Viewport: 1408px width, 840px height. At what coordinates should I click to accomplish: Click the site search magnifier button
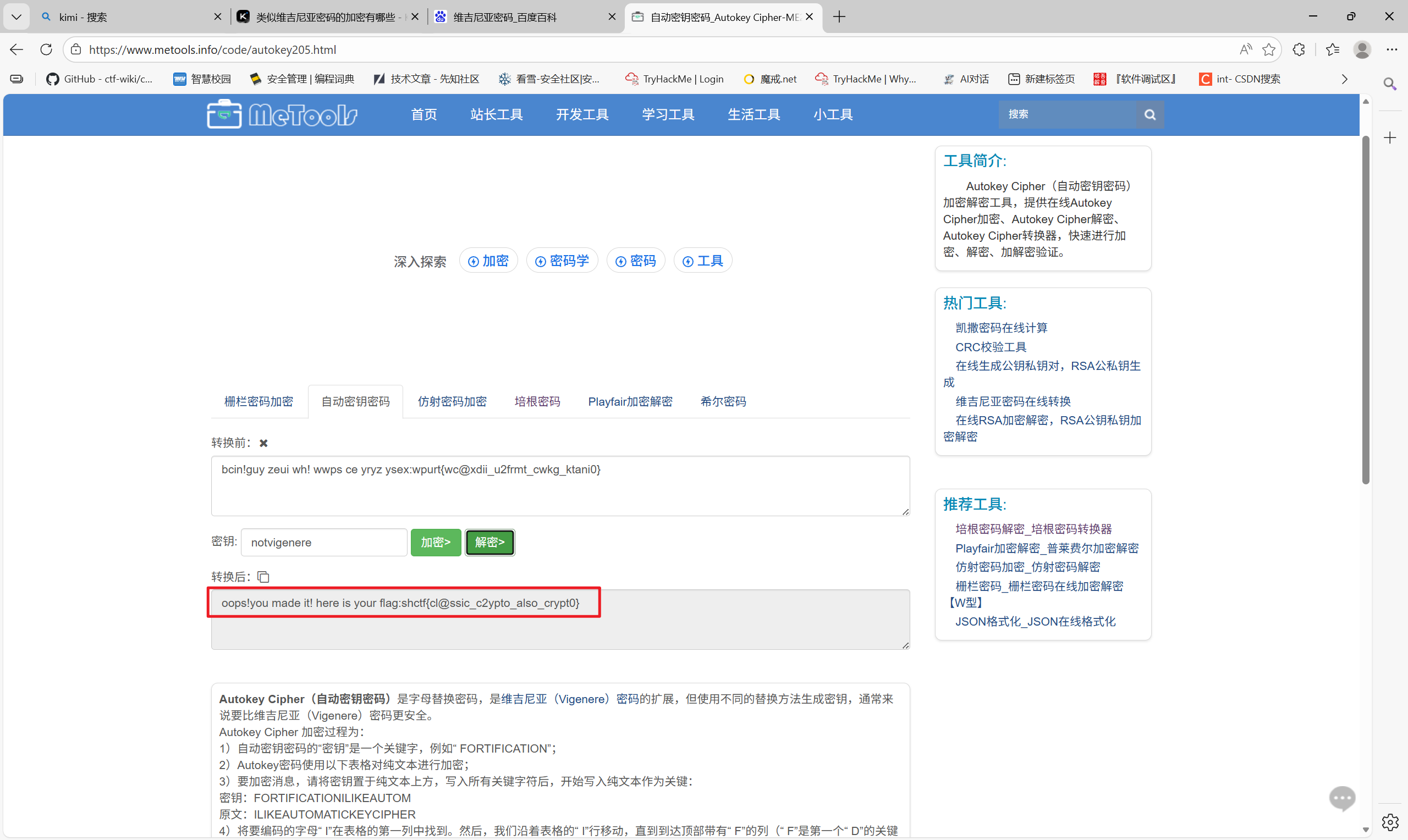pyautogui.click(x=1150, y=115)
